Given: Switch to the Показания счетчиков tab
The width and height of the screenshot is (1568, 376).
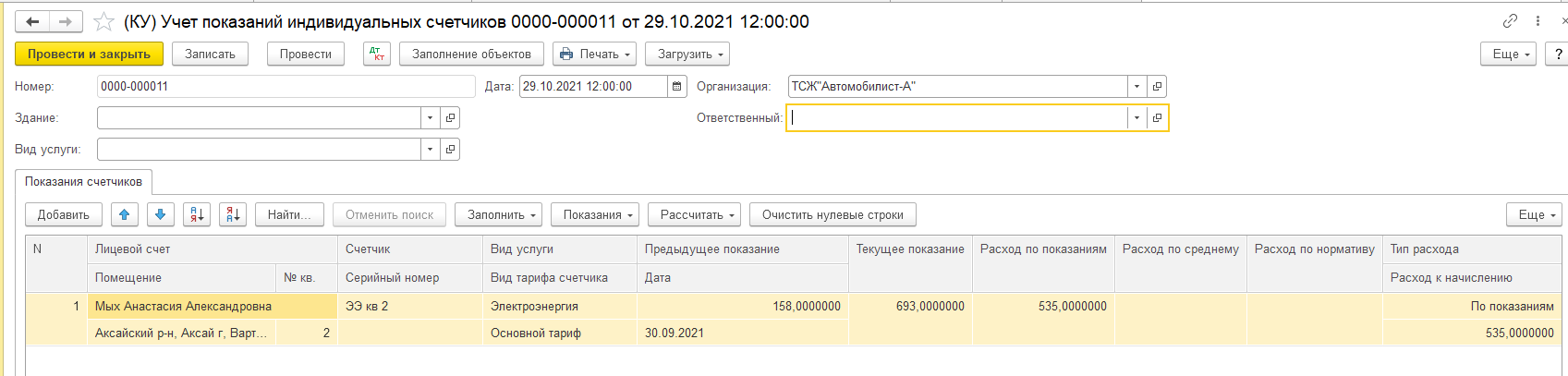Looking at the screenshot, I should pos(83,182).
